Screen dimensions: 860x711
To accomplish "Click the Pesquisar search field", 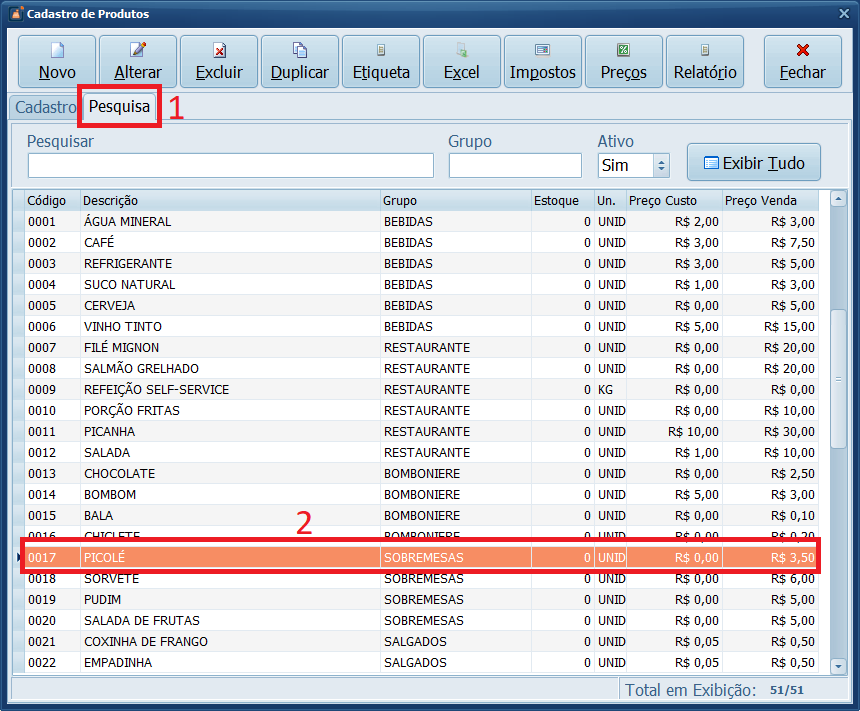I will coord(230,165).
